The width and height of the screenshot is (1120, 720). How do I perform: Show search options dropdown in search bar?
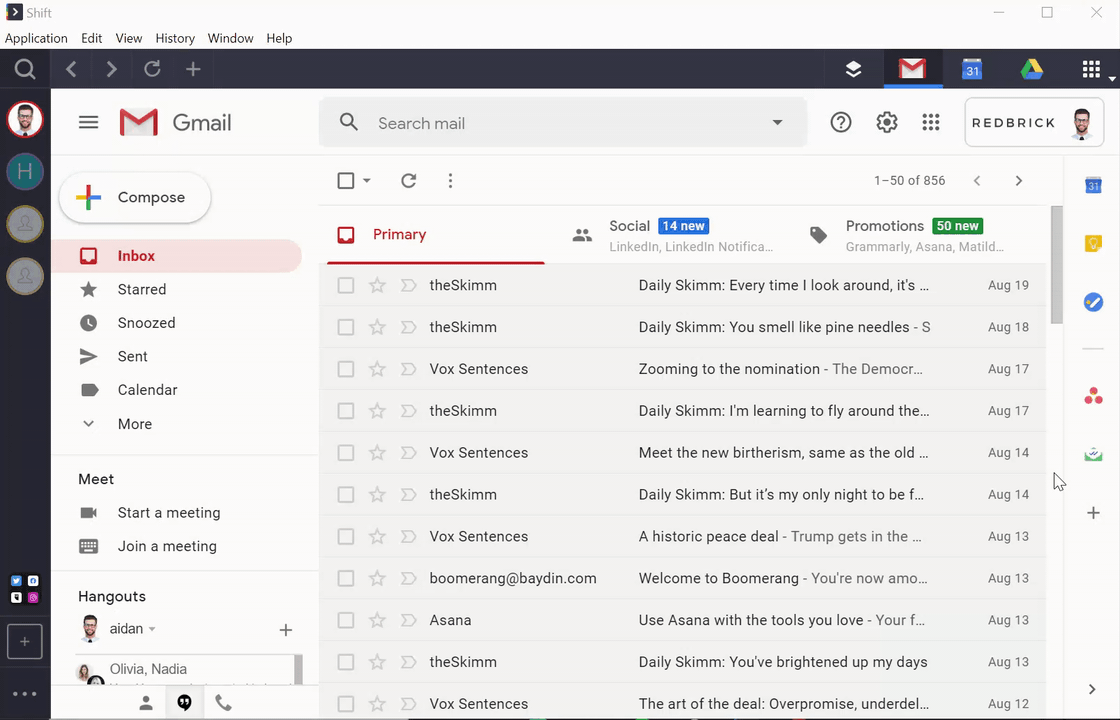777,123
